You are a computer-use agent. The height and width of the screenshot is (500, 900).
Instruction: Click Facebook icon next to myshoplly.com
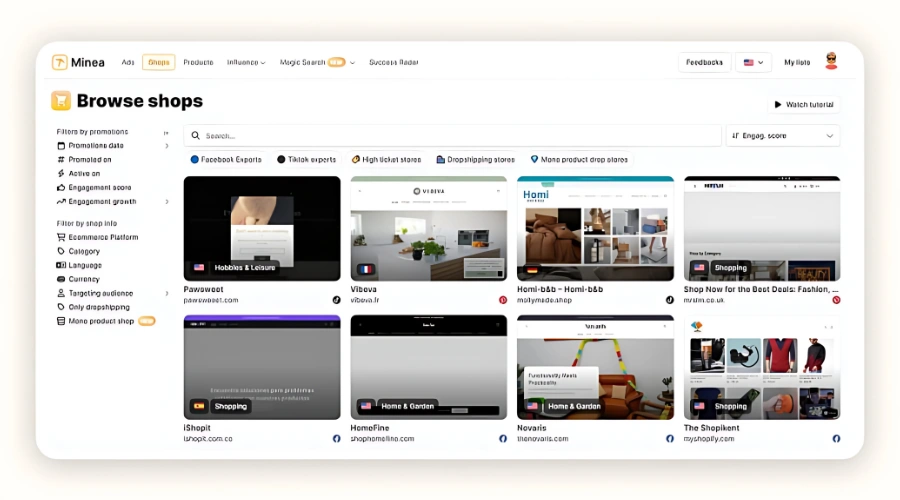click(x=836, y=439)
